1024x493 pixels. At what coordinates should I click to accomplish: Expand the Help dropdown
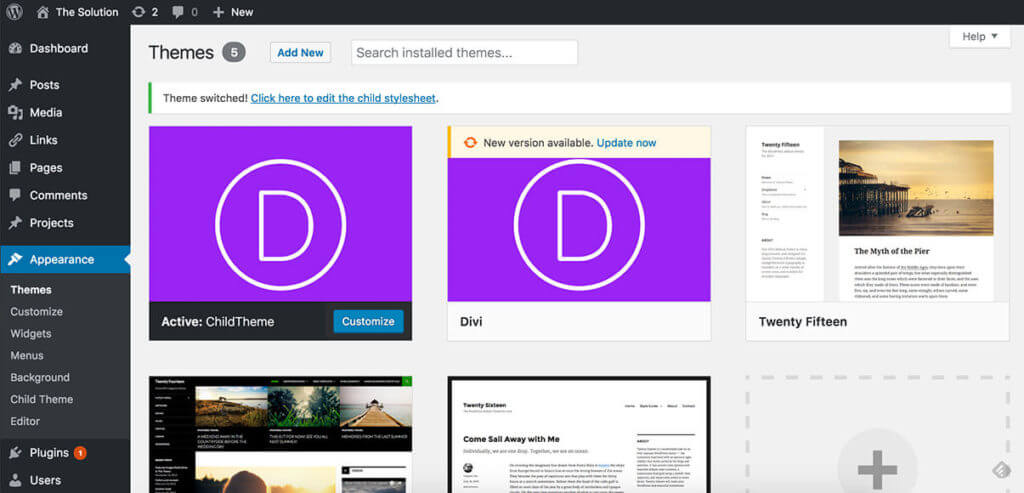(x=980, y=37)
